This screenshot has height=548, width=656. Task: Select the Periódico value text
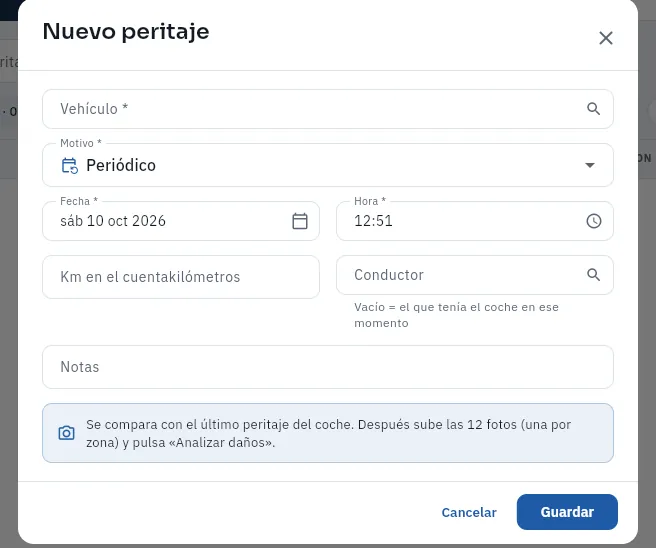coord(121,166)
